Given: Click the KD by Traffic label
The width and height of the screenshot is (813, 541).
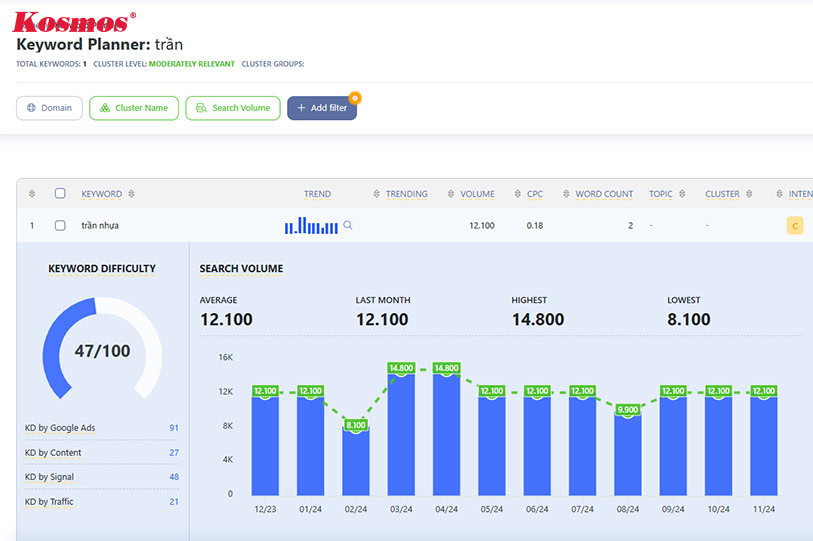Looking at the screenshot, I should tap(49, 502).
